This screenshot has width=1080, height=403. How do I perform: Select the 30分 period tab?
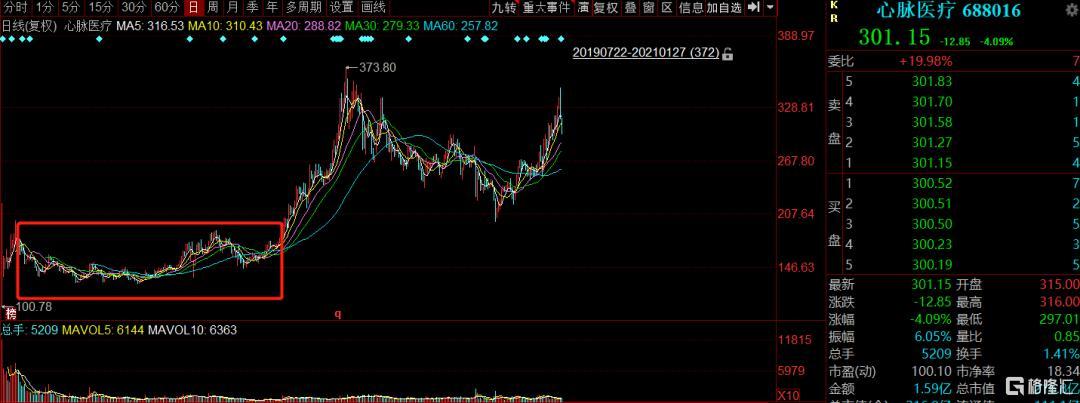134,8
